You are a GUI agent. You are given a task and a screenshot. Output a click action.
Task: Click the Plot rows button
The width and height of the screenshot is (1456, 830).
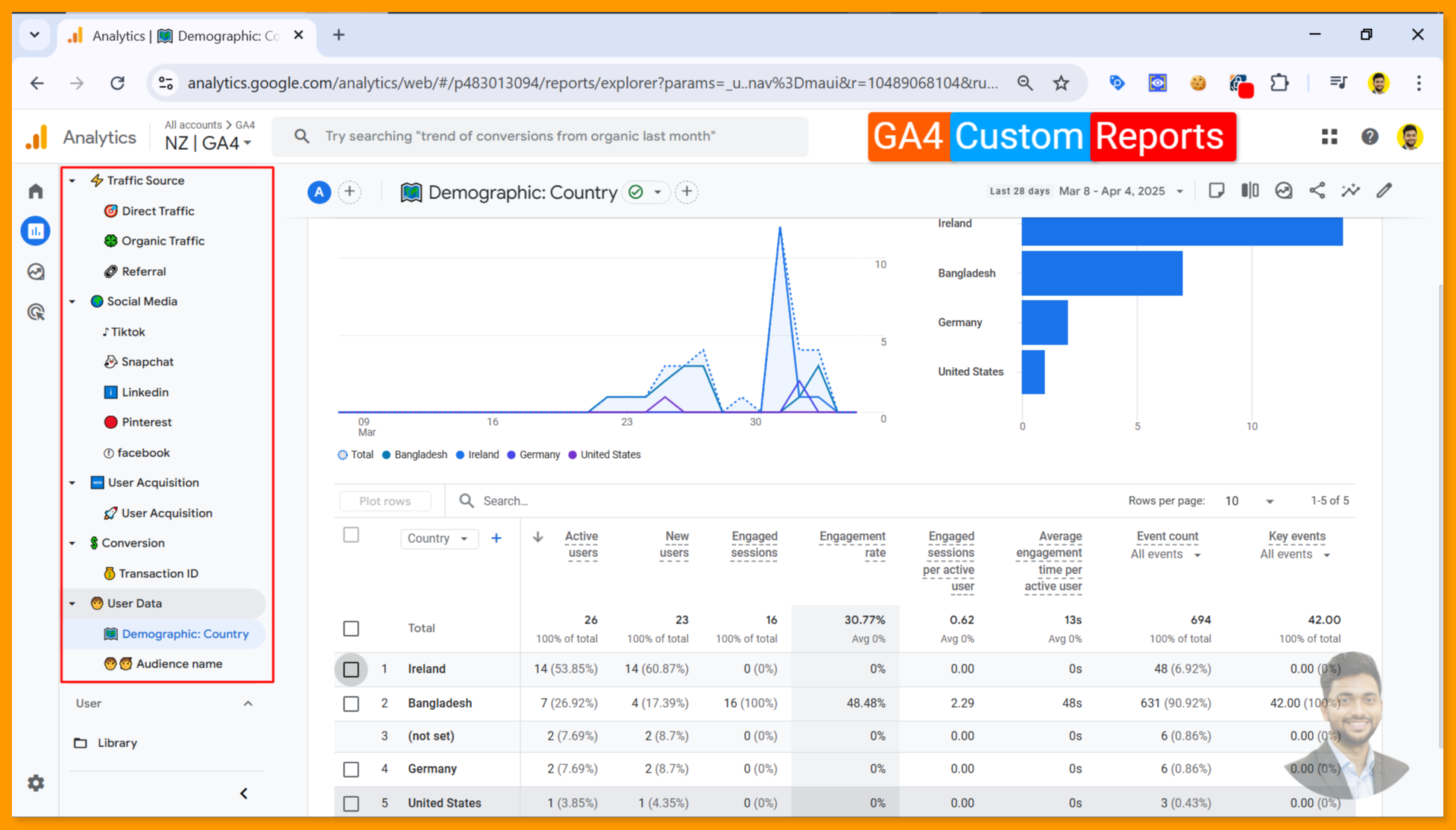(x=385, y=501)
